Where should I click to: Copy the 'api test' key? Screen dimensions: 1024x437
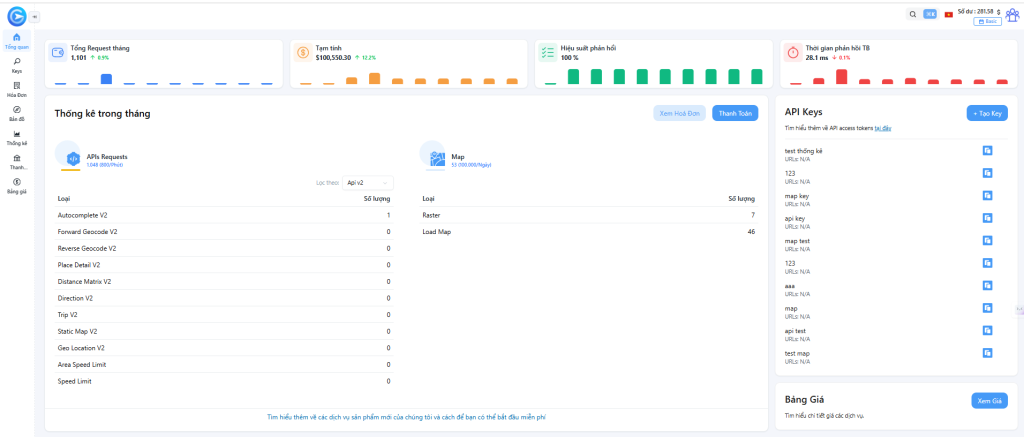tap(987, 330)
